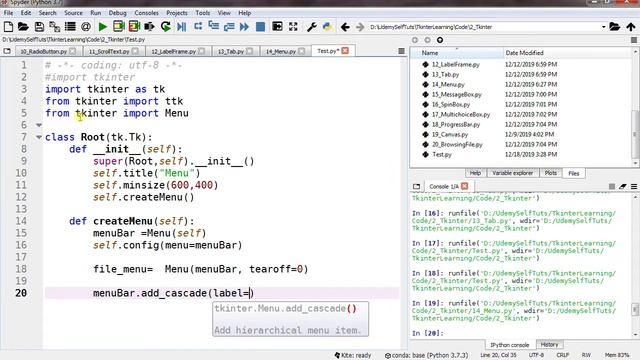
Task: Open Preferences with the wrench icon
Action: pos(311,27)
